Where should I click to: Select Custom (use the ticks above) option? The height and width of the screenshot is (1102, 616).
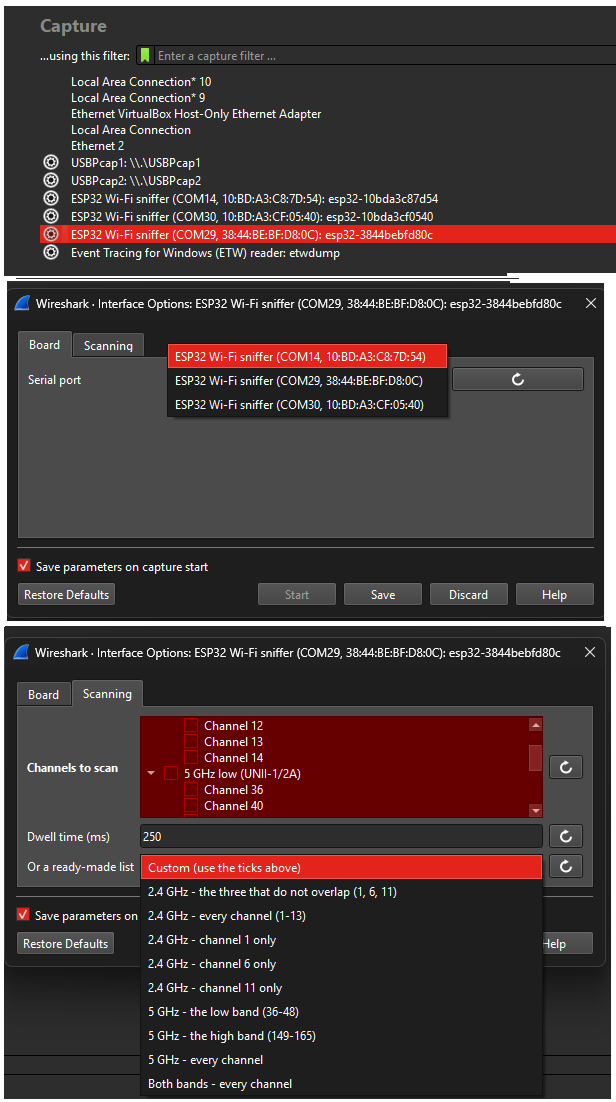point(342,867)
